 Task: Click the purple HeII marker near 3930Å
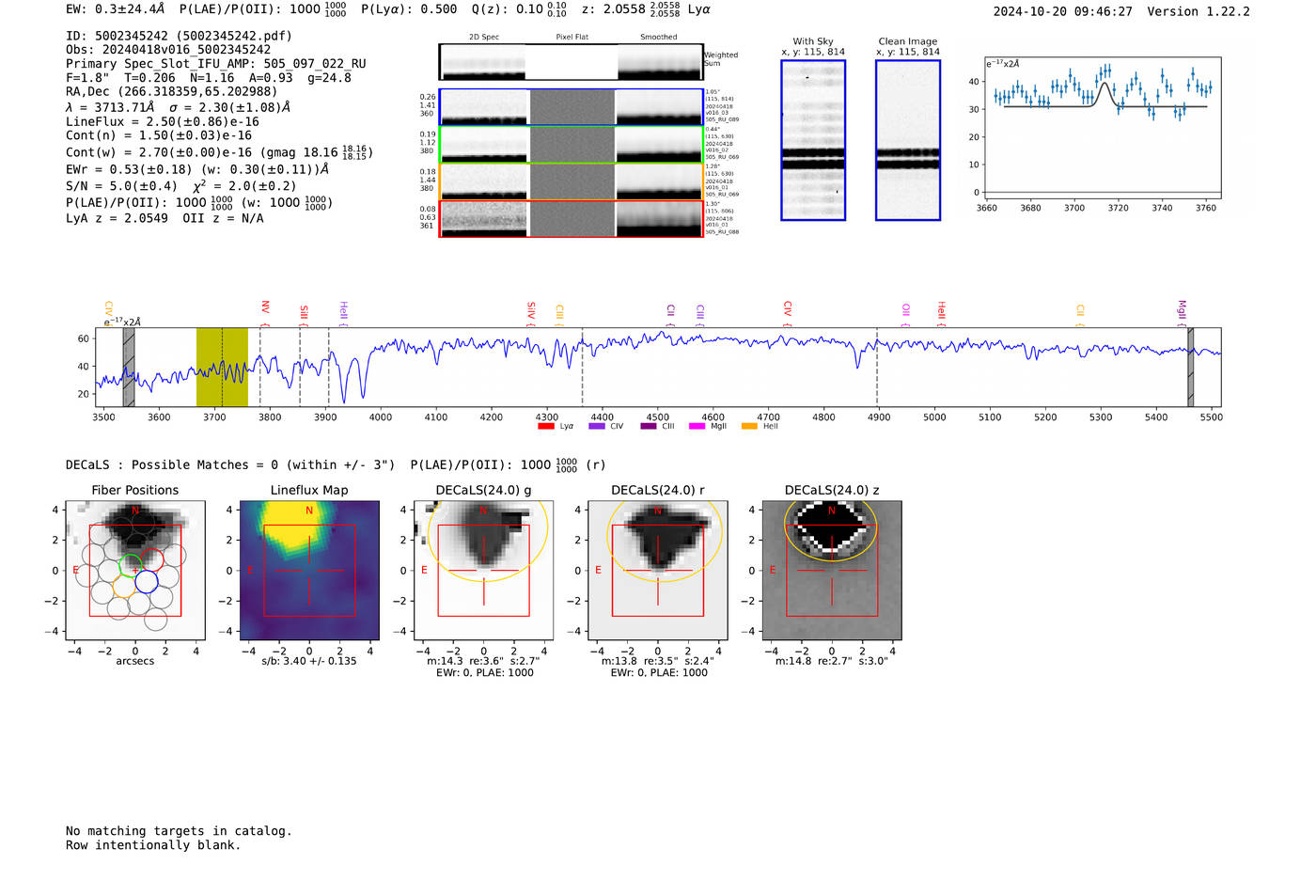pos(343,312)
